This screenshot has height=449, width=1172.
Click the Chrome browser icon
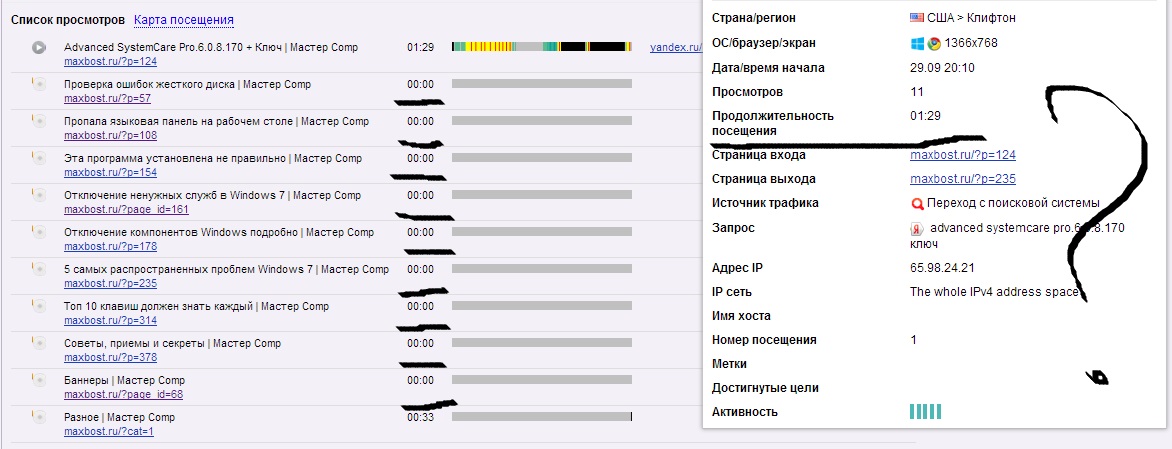coord(934,43)
